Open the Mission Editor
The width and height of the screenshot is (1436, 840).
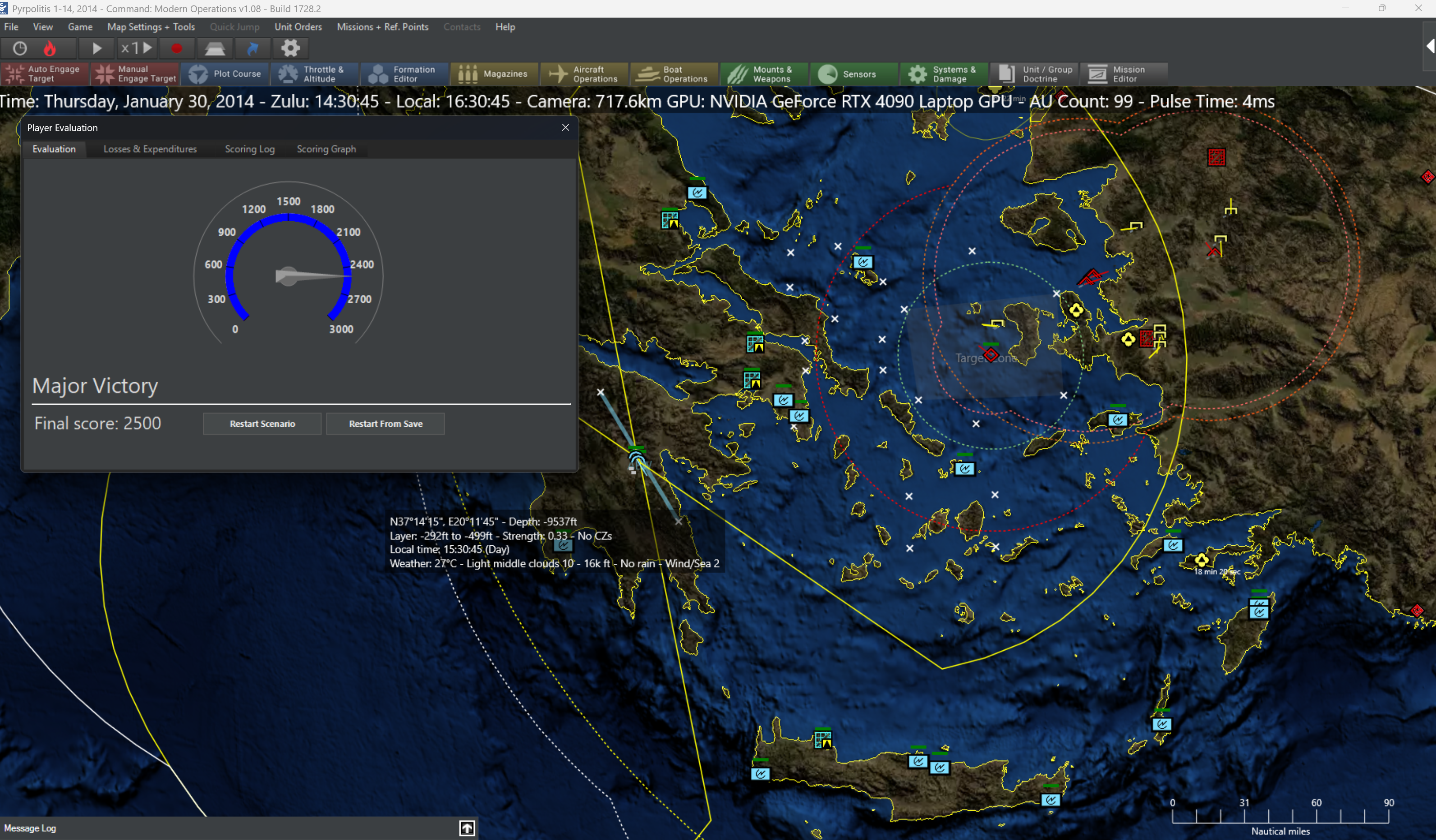tap(1117, 74)
